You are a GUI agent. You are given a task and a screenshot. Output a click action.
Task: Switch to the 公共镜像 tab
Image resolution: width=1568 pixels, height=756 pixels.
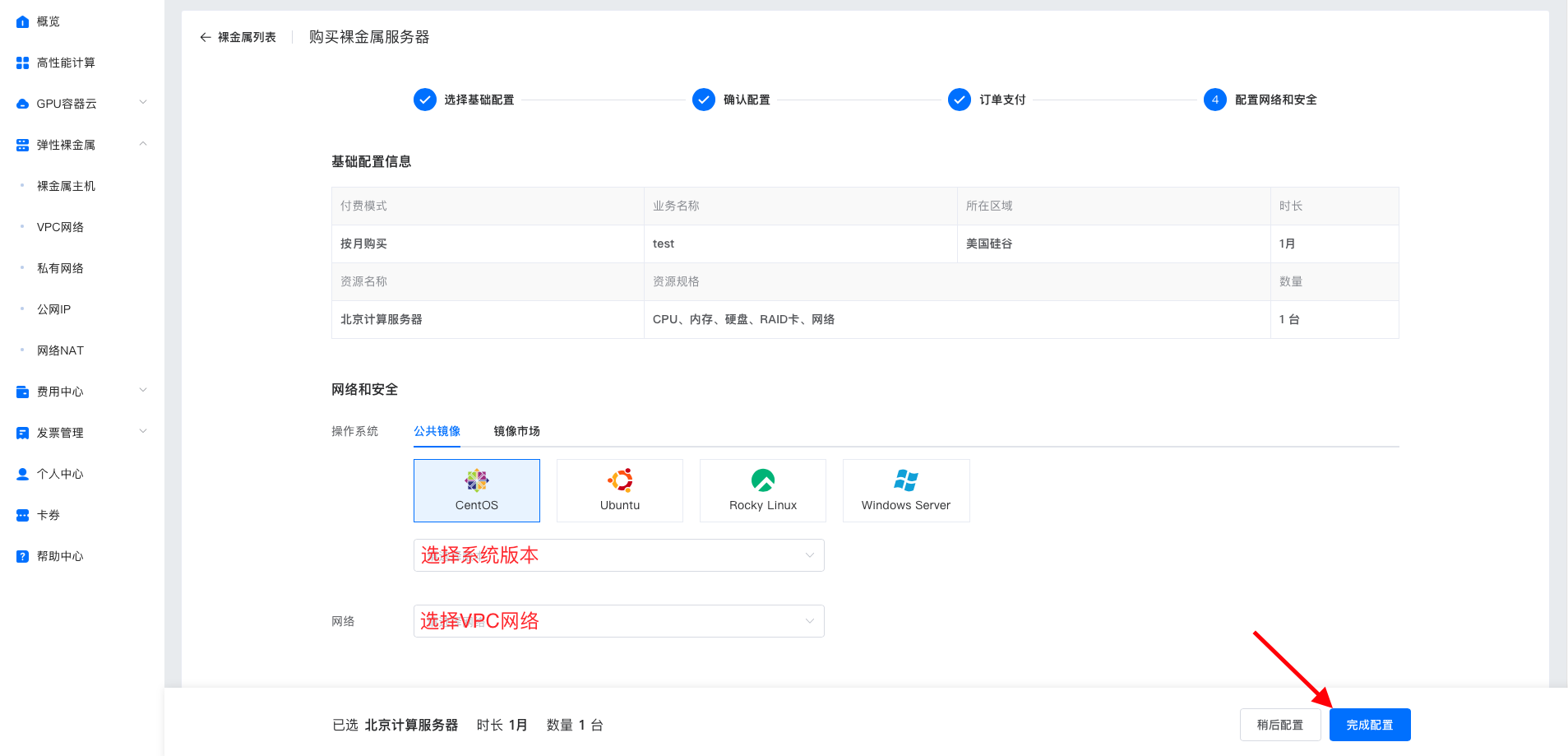tap(437, 431)
